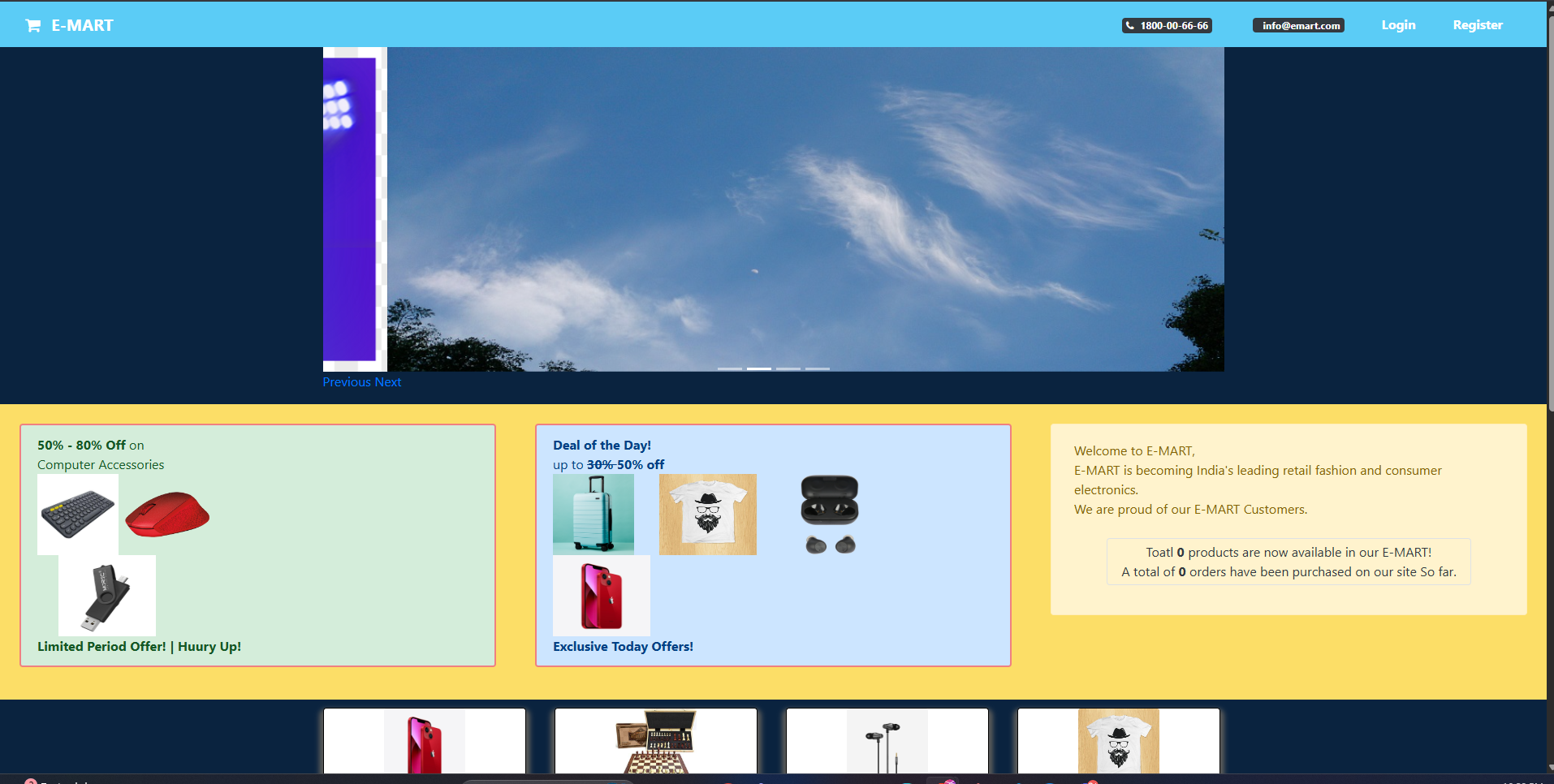
Task: Click the info@emart.com email badge
Action: point(1298,26)
